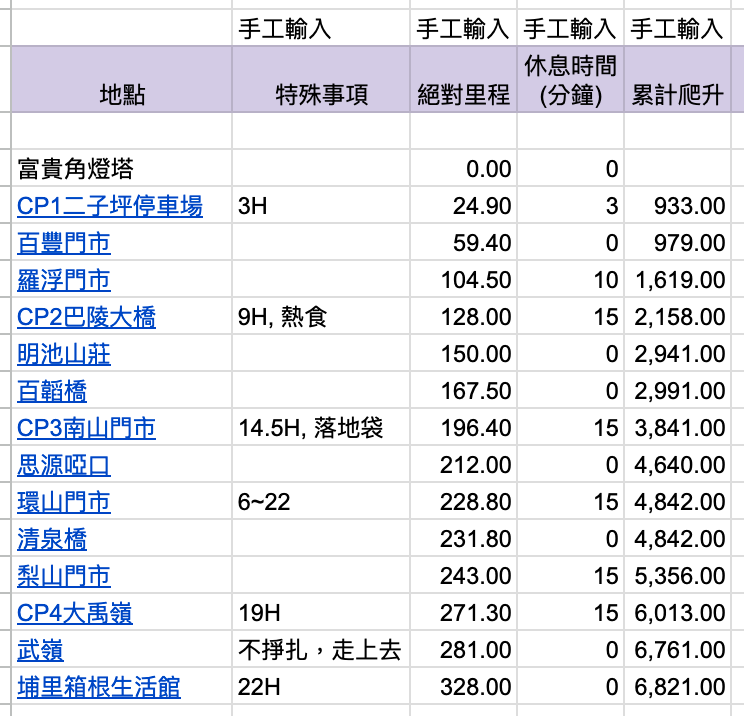Open the 梨山門市 link
The width and height of the screenshot is (744, 716).
(x=64, y=576)
